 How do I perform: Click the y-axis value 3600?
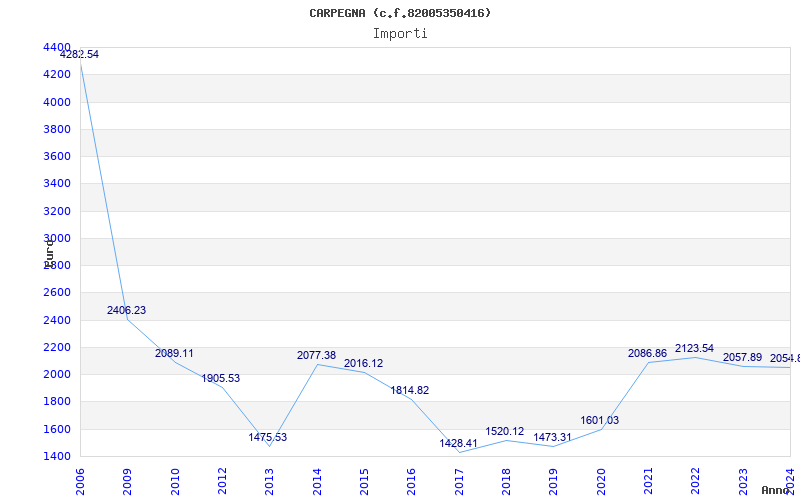coord(57,156)
